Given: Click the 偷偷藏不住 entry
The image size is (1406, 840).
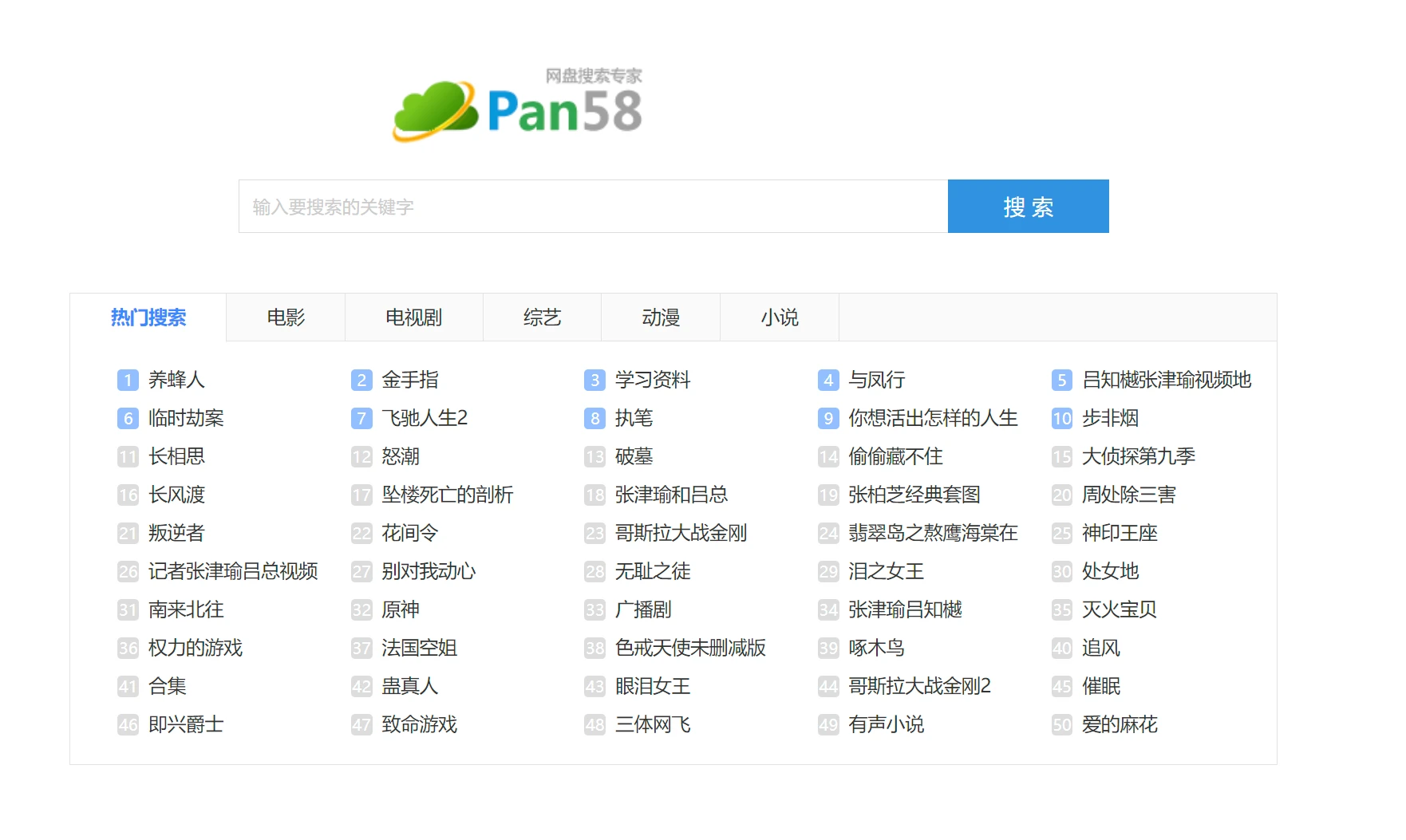Looking at the screenshot, I should pos(895,456).
